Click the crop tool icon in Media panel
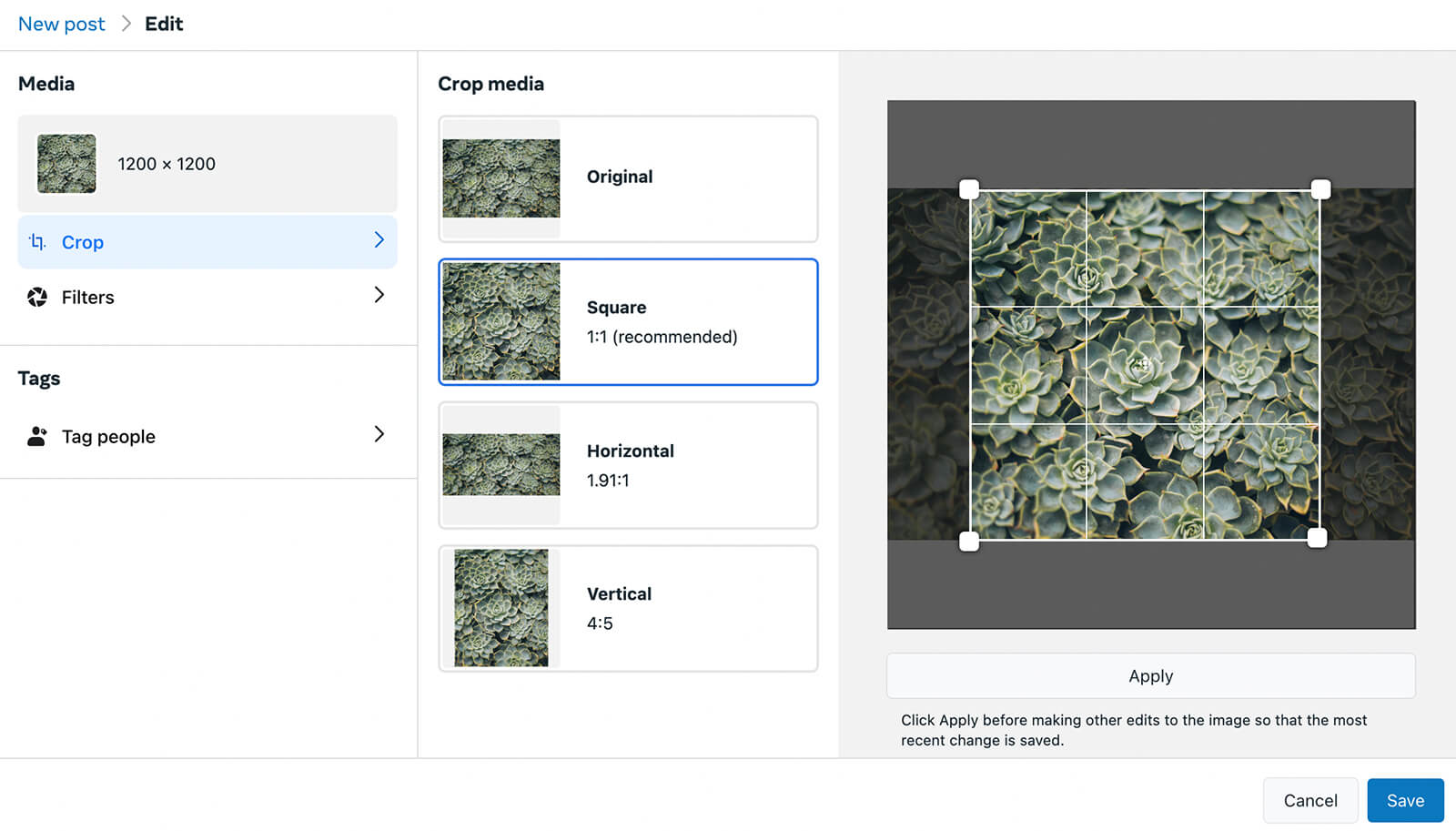Viewport: 1456px width, 831px height. point(37,242)
